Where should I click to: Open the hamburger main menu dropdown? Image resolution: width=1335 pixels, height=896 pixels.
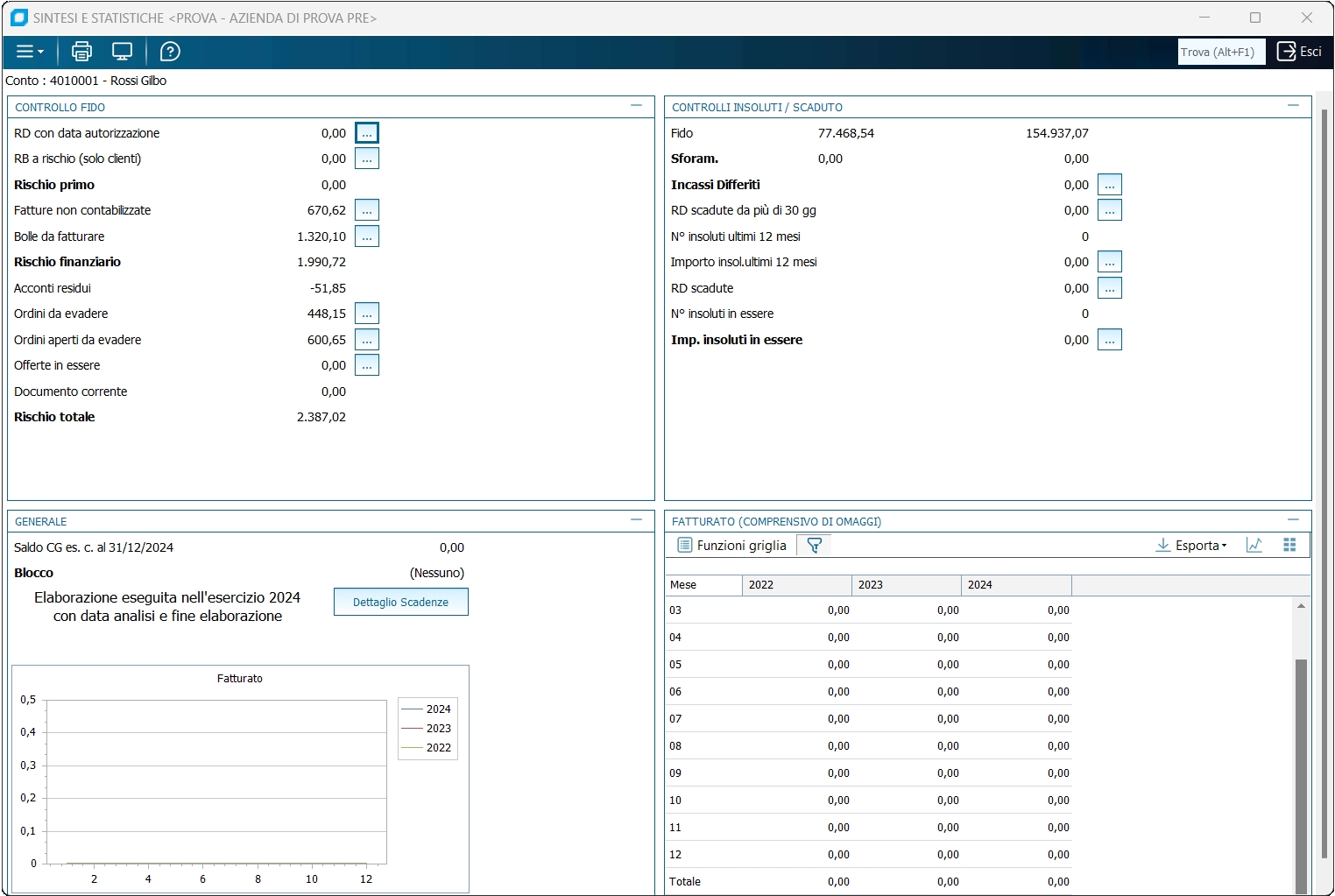point(30,52)
